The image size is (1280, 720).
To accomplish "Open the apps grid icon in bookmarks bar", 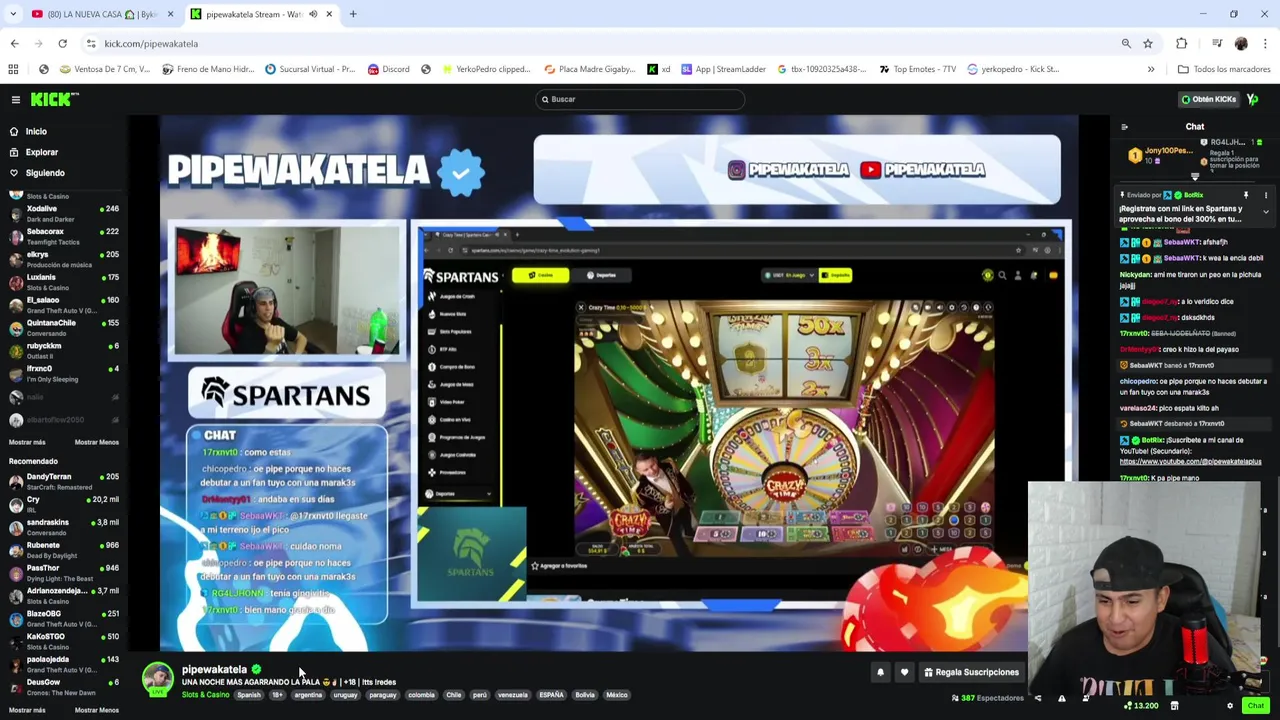I will click(x=13, y=69).
